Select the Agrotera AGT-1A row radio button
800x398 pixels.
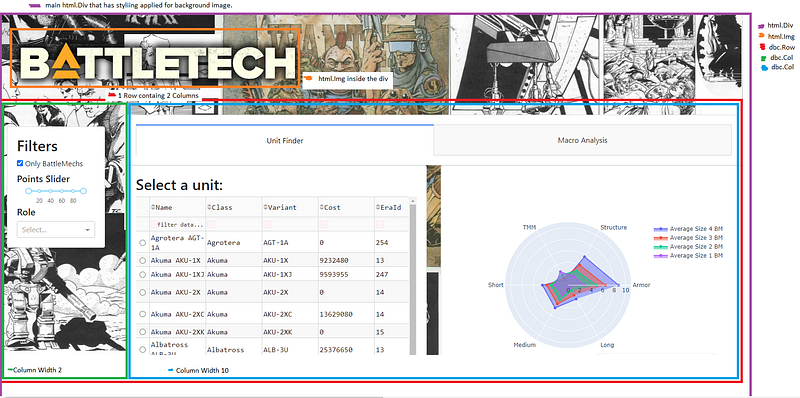tap(142, 243)
